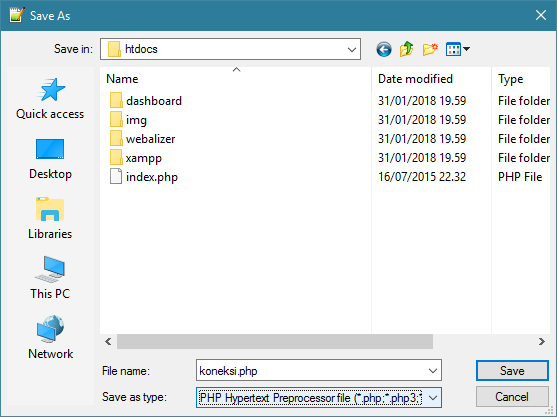Click the Save As notepad title icon
The image size is (557, 417).
pos(16,15)
